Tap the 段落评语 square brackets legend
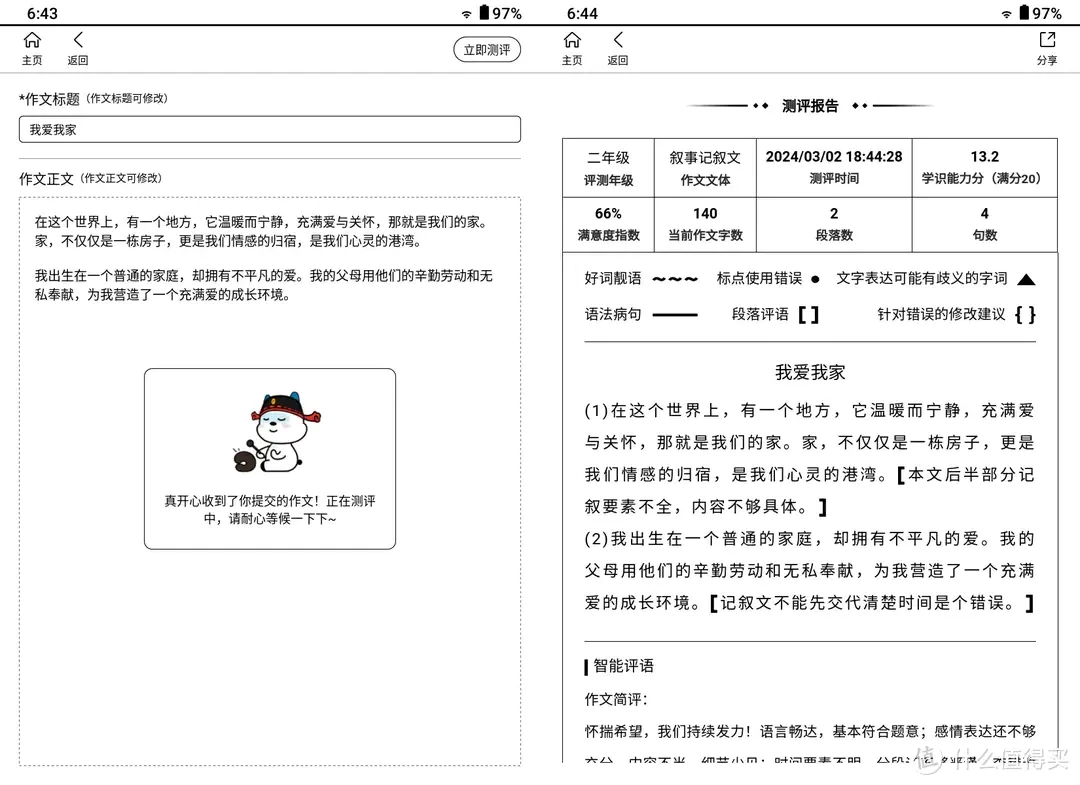The image size is (1080, 785). (x=809, y=315)
